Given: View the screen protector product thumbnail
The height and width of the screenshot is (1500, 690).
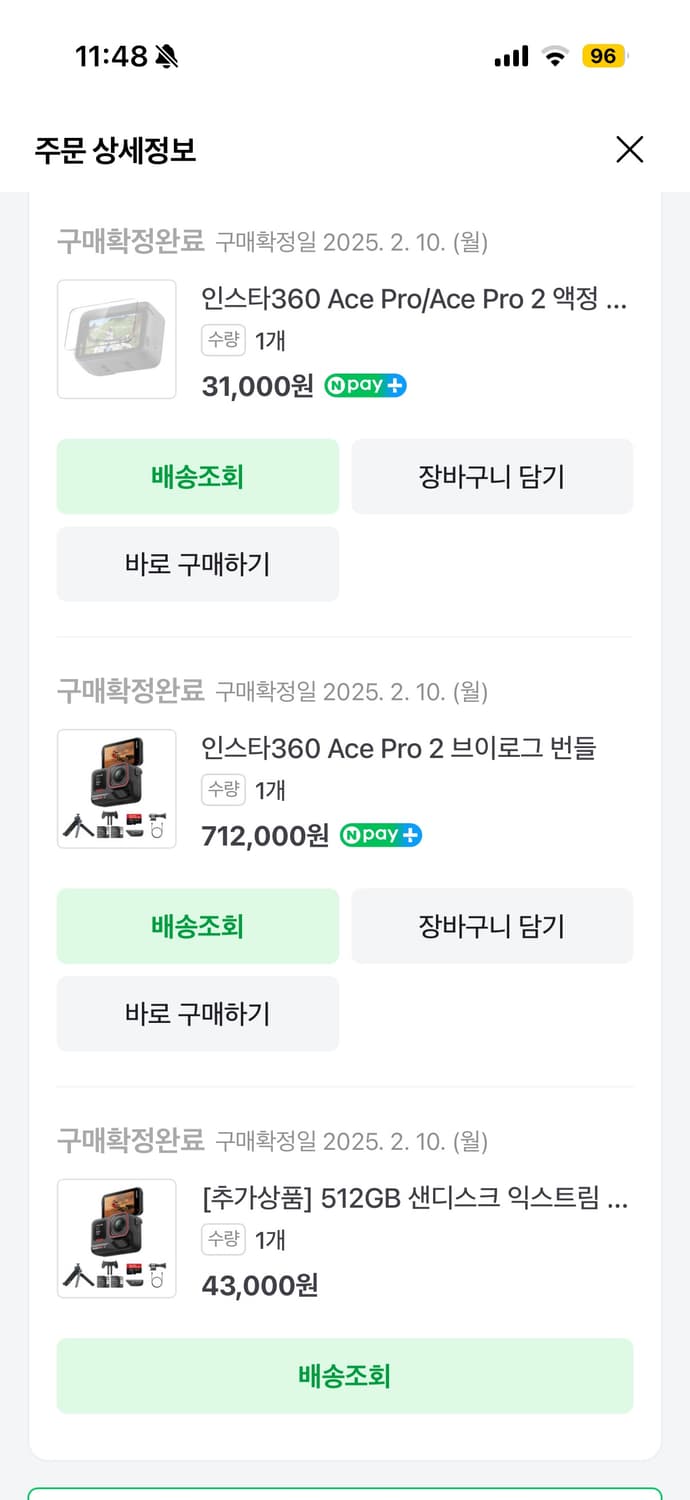Looking at the screenshot, I should [116, 339].
